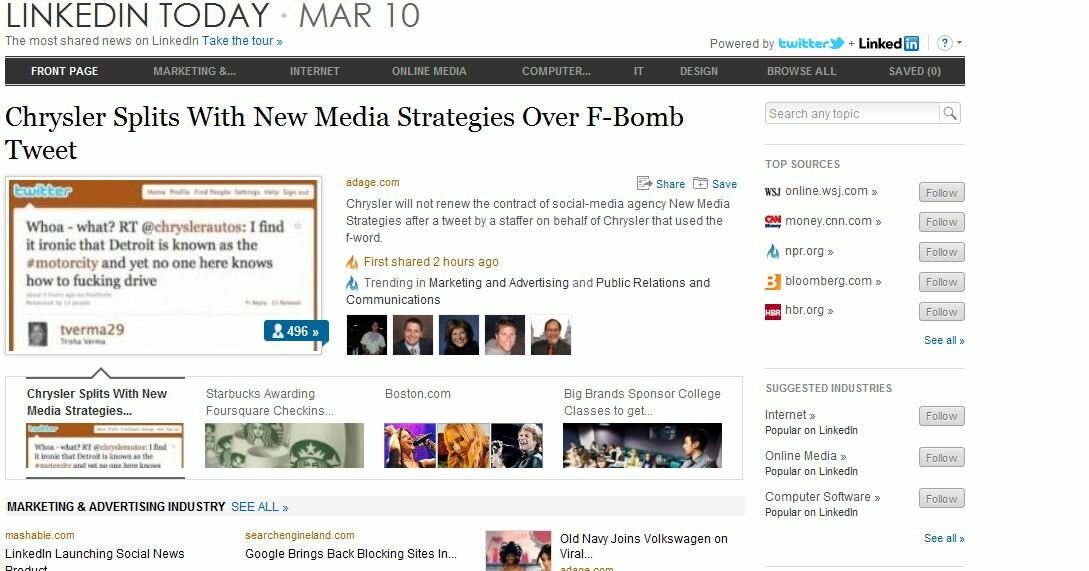Follow the bloomberg.com source
Screen dimensions: 1089x571
point(940,282)
